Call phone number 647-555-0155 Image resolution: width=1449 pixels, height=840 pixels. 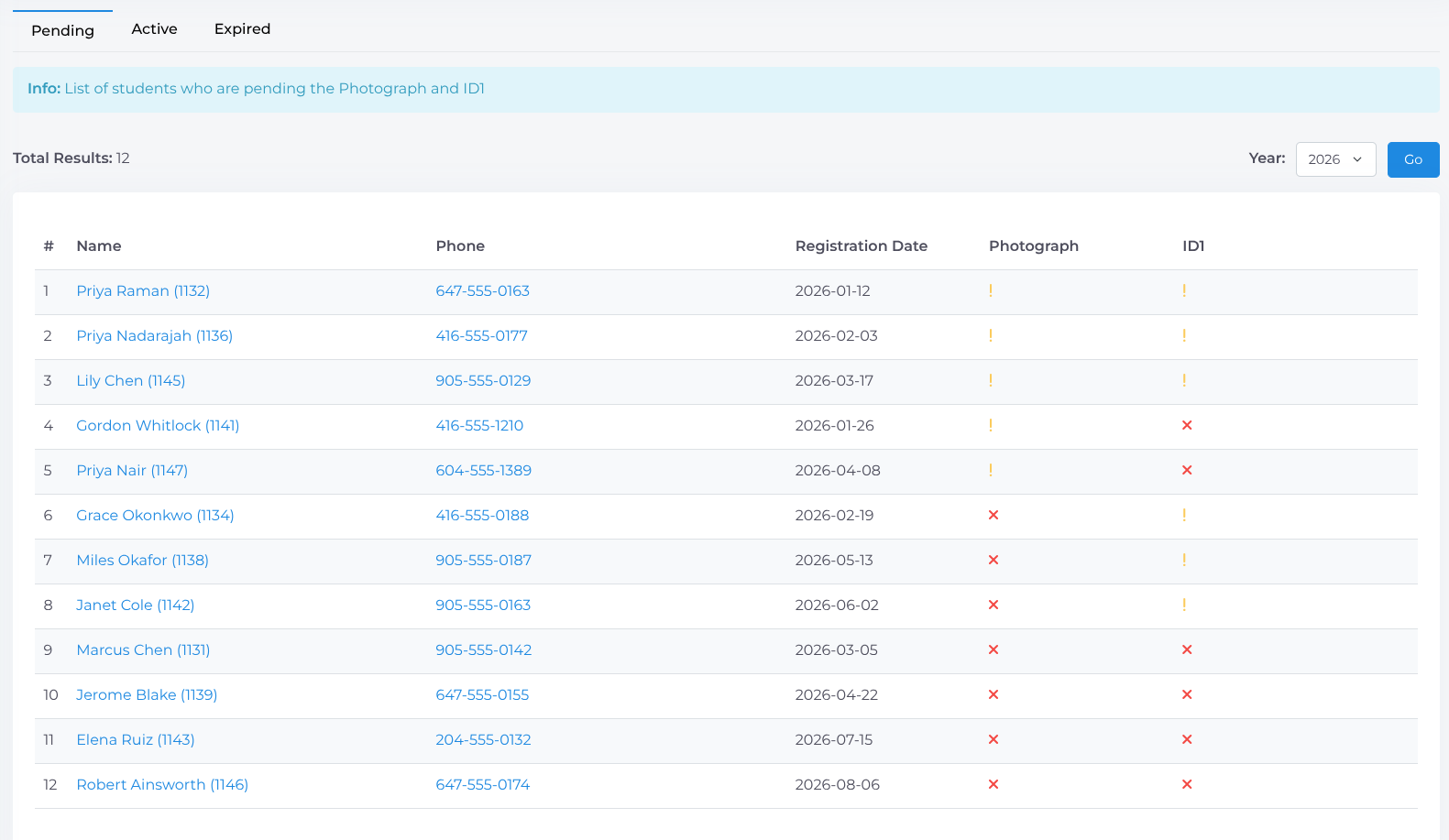pyautogui.click(x=482, y=694)
